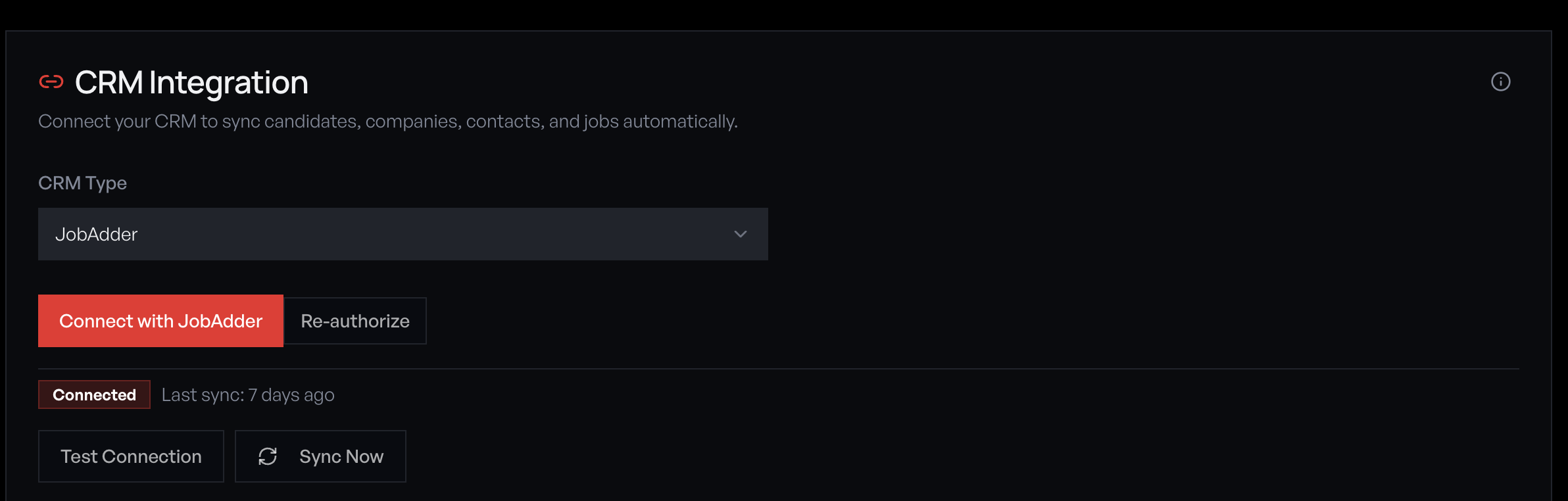Screen dimensions: 1568x501
Task: Open the CRM Type select box
Action: pyautogui.click(x=403, y=234)
